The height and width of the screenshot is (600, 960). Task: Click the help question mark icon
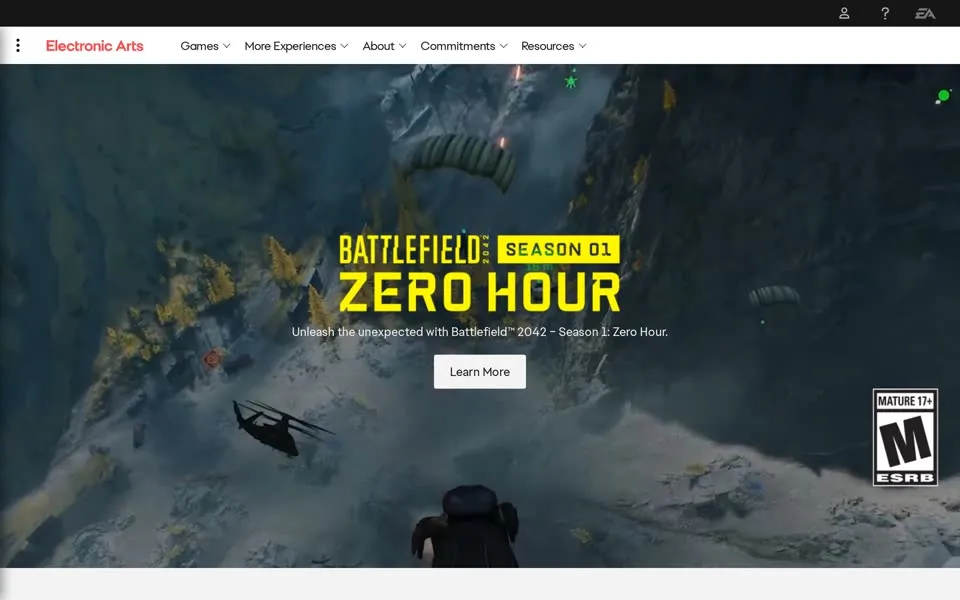(x=885, y=13)
